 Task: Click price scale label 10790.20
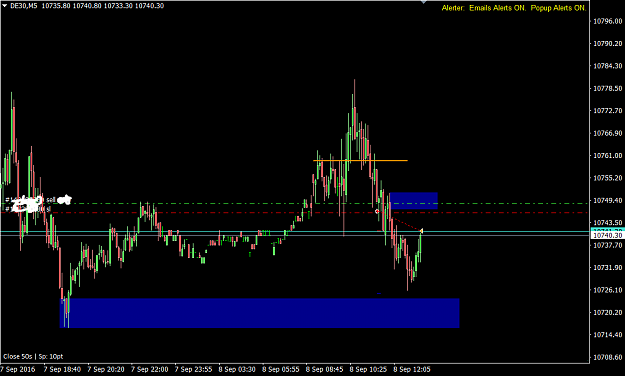click(607, 43)
